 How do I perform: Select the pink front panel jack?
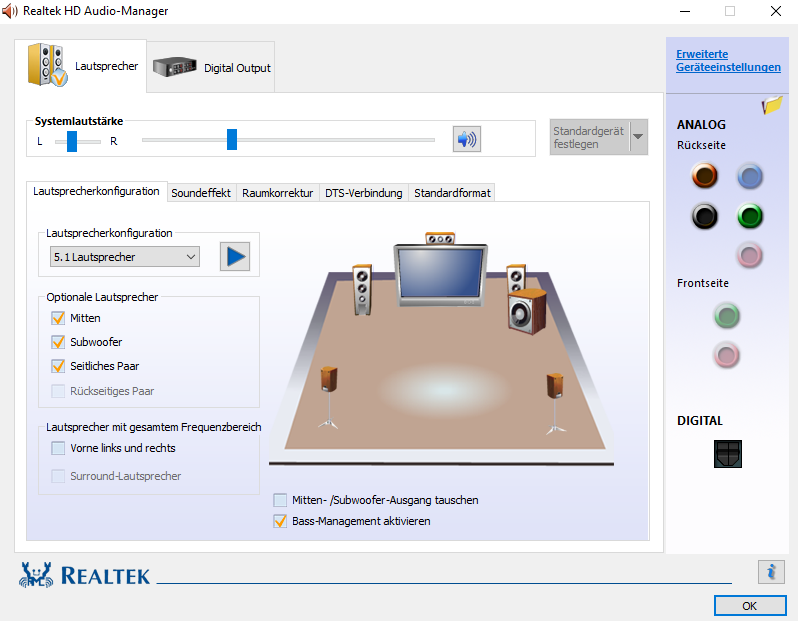(727, 355)
